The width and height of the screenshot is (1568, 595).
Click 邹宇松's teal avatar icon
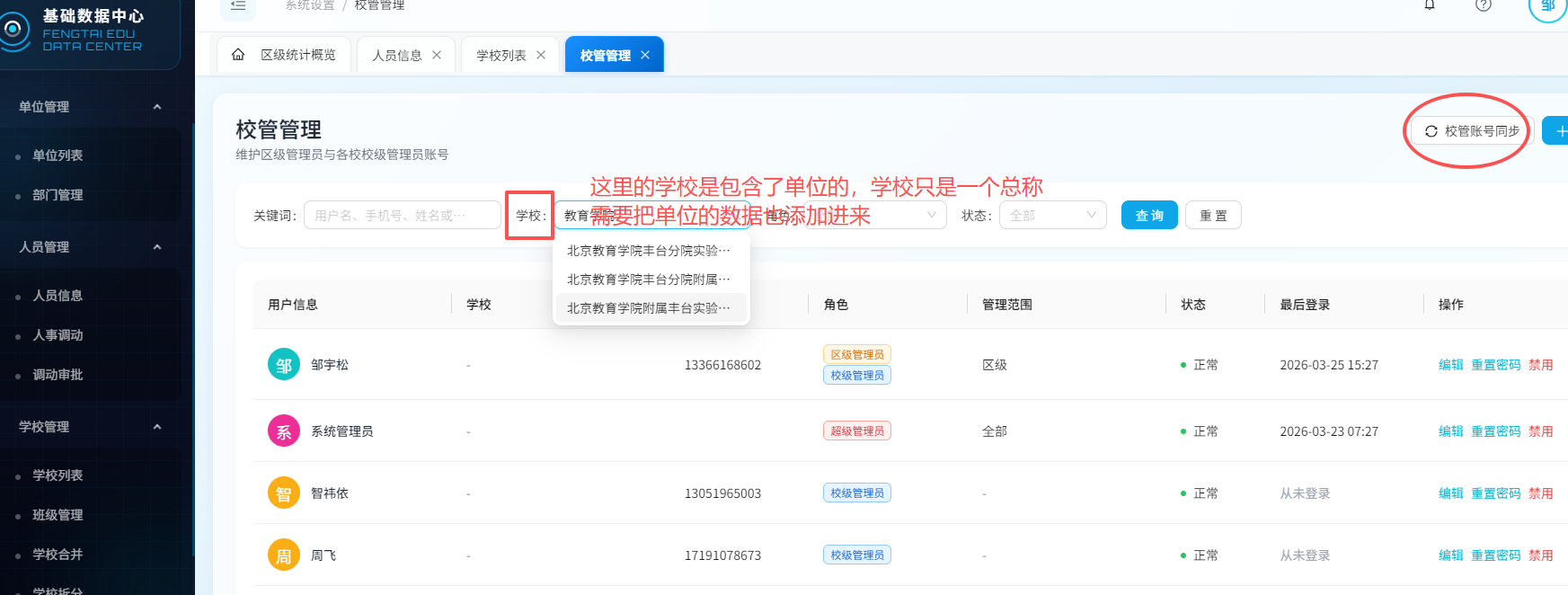click(283, 365)
